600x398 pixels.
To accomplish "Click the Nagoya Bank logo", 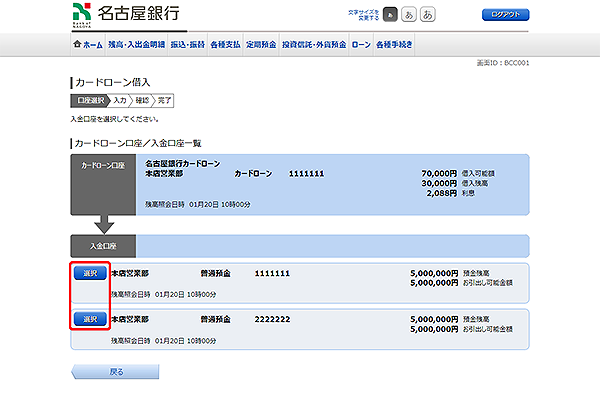I will (126, 15).
